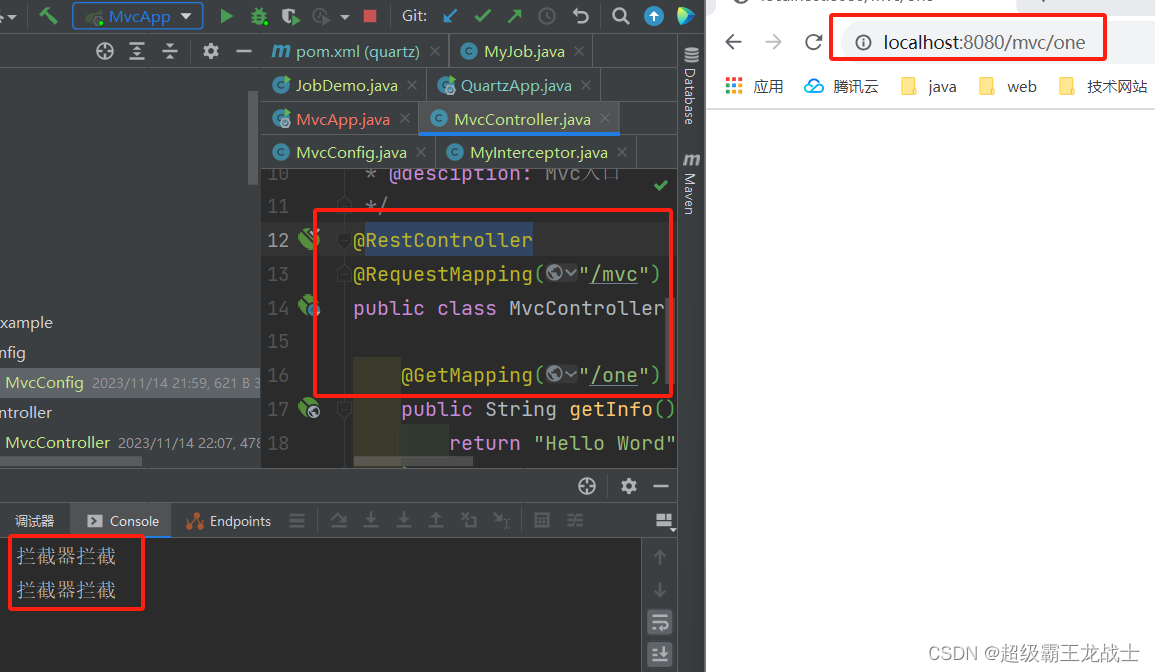Close the MyInterceptor.java tab
The image size is (1155, 672).
pos(622,152)
